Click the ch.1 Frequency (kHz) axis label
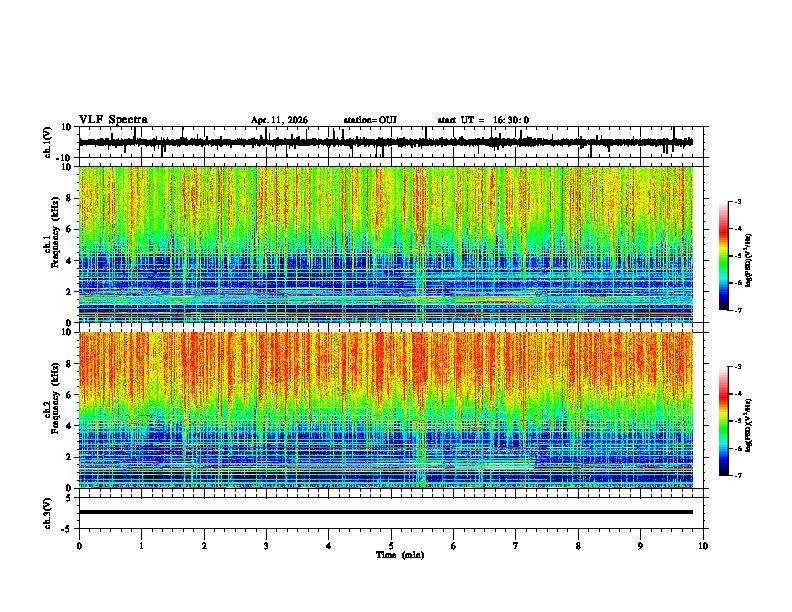 [52, 232]
